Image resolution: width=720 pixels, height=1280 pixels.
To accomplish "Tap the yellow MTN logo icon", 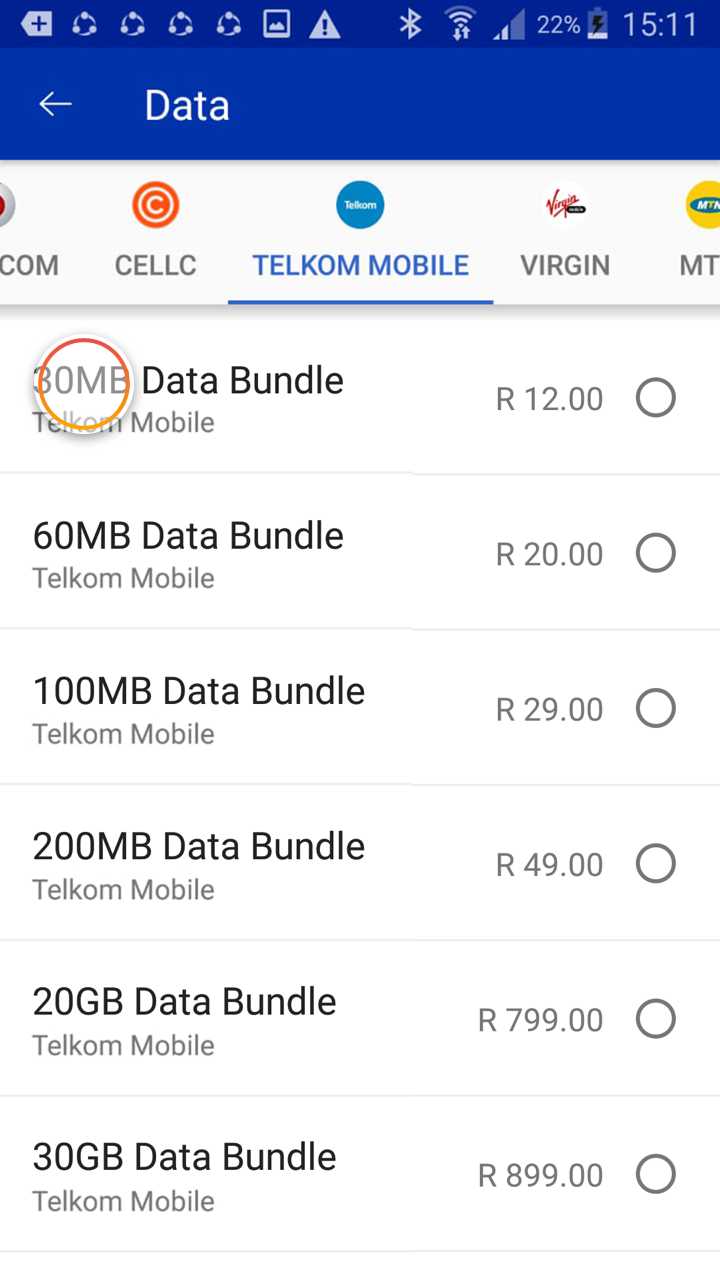I will 704,206.
